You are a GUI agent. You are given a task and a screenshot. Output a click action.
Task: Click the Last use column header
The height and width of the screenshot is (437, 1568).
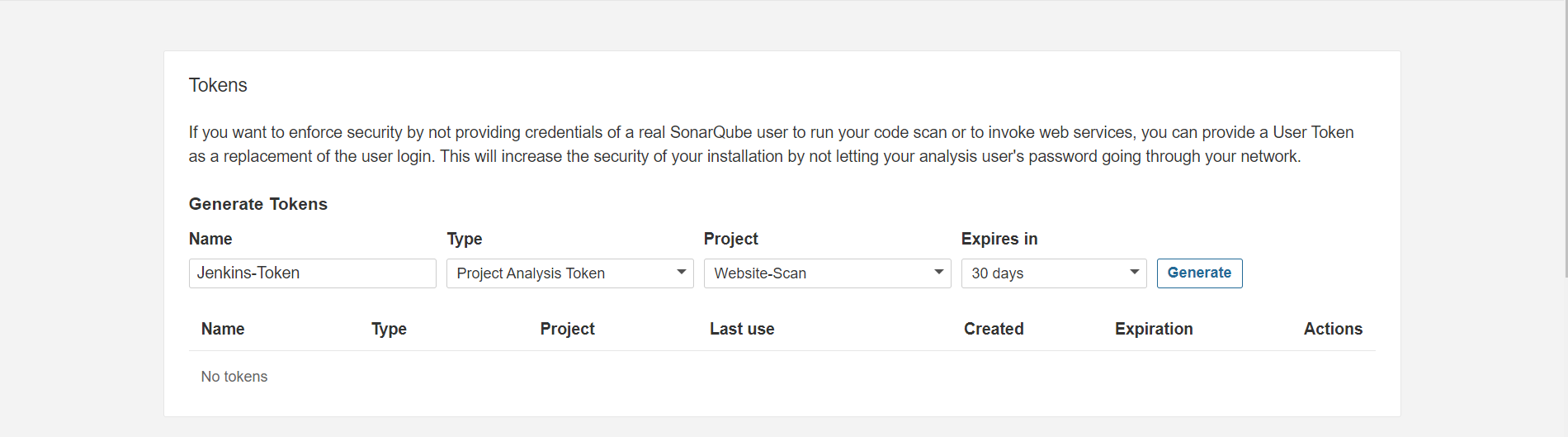point(742,329)
